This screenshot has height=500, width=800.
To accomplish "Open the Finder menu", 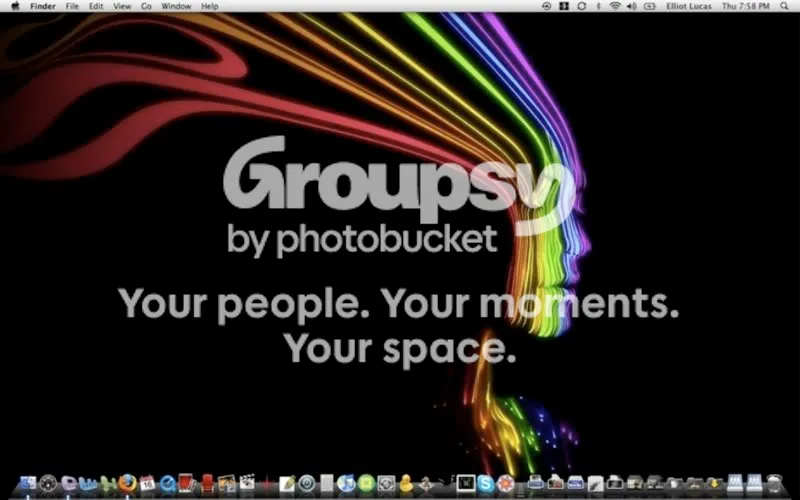I will 43,6.
